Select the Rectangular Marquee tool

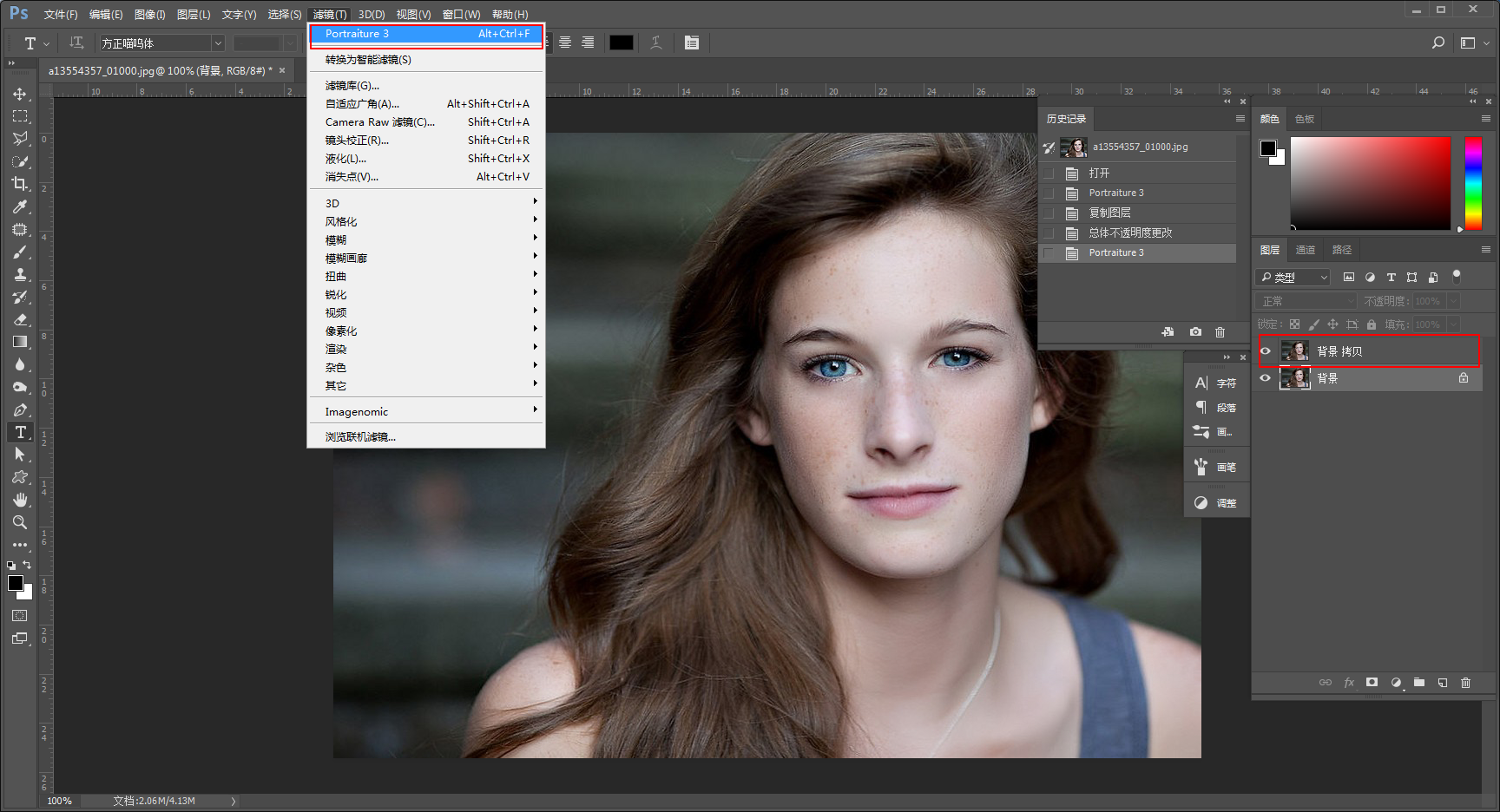click(x=20, y=116)
